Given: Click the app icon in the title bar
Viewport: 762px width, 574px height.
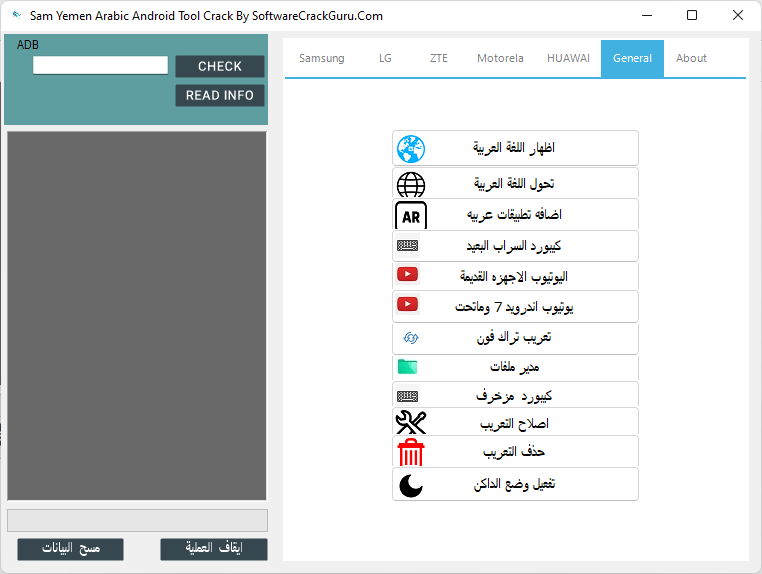Looking at the screenshot, I should (x=17, y=15).
